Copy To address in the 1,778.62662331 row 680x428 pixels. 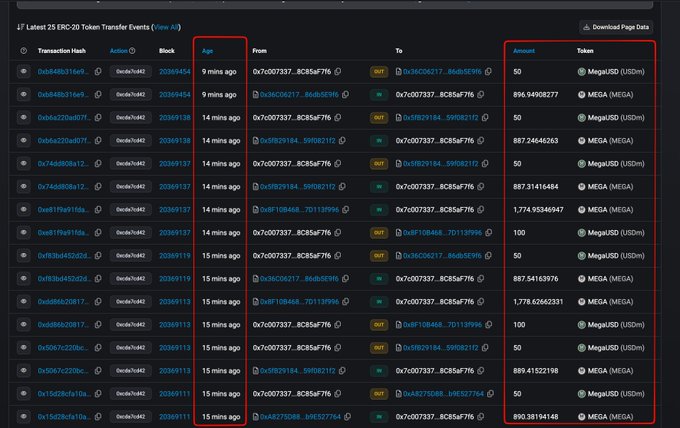click(x=481, y=301)
